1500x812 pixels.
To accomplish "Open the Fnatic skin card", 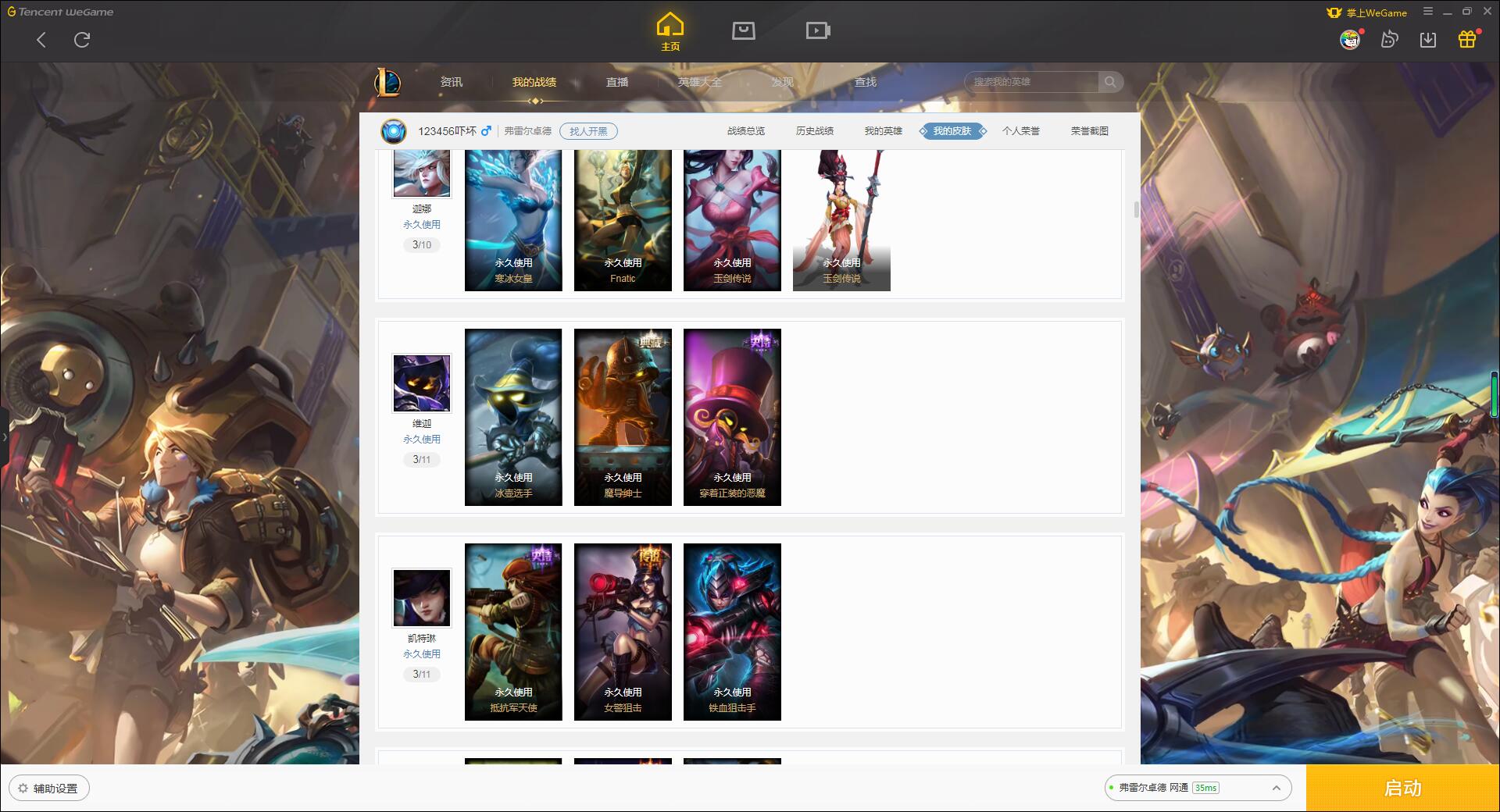I will coord(623,220).
